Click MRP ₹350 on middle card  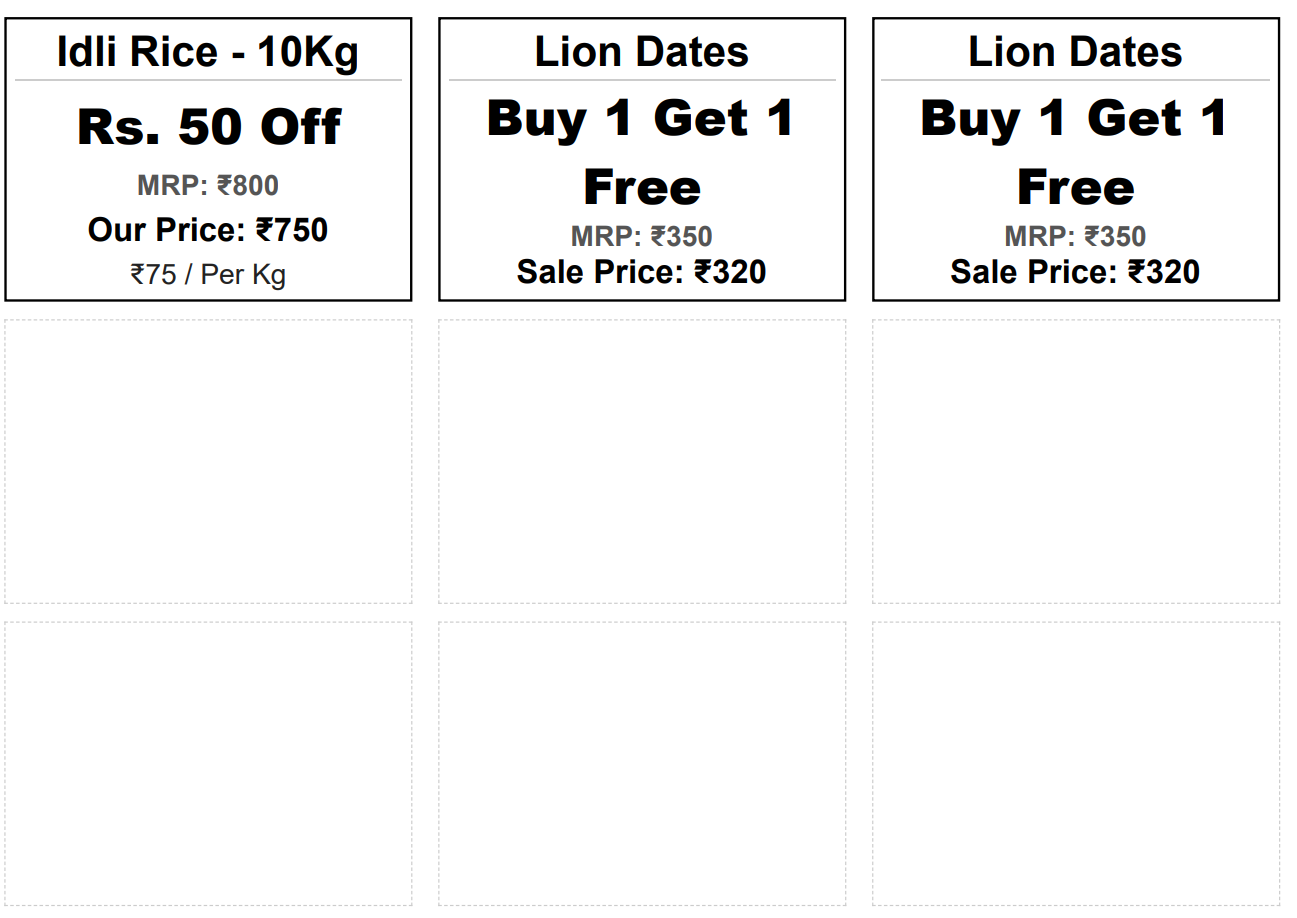click(642, 237)
